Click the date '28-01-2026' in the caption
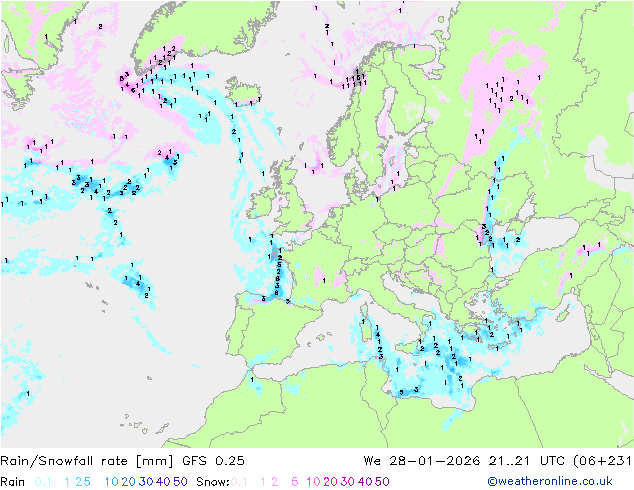The image size is (634, 490). click(435, 461)
